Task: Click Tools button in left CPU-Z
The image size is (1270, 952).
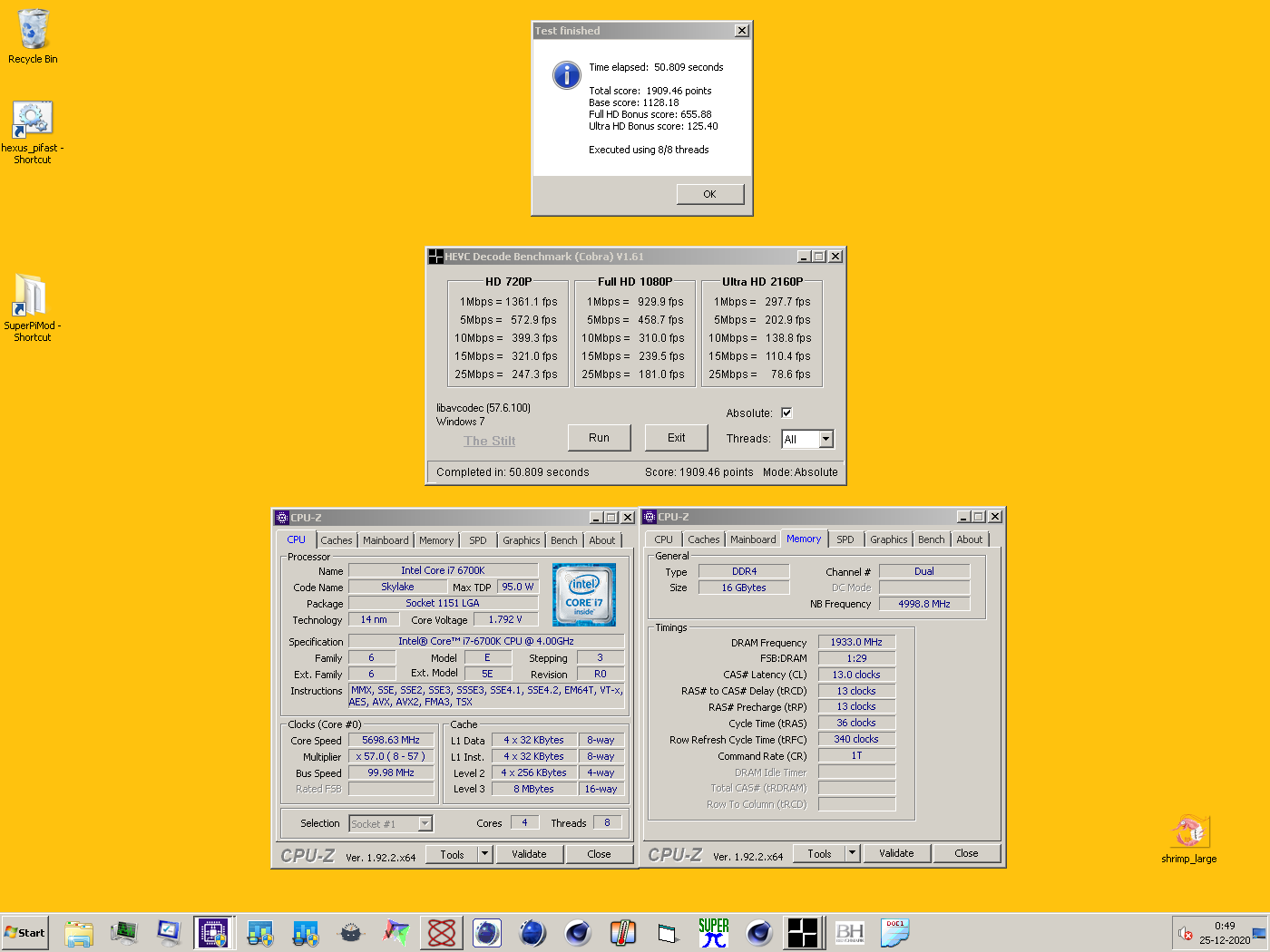Action: click(x=452, y=854)
